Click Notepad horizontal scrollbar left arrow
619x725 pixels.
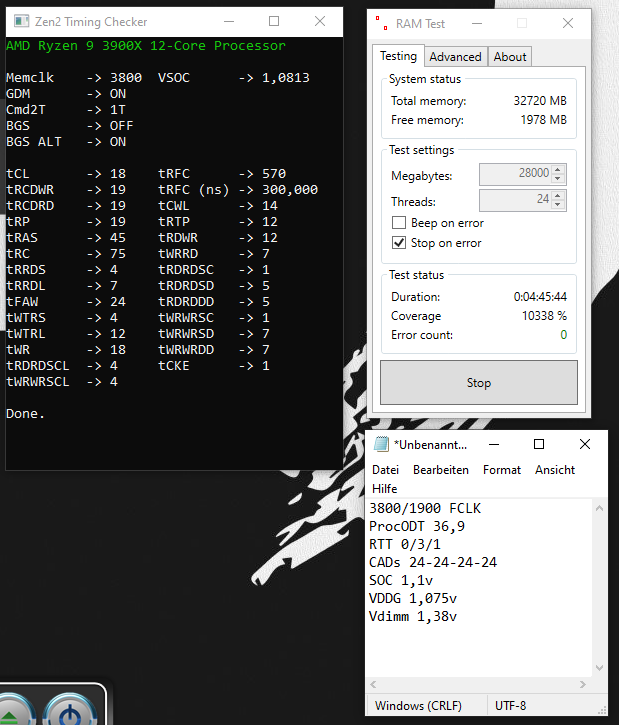pyautogui.click(x=374, y=684)
